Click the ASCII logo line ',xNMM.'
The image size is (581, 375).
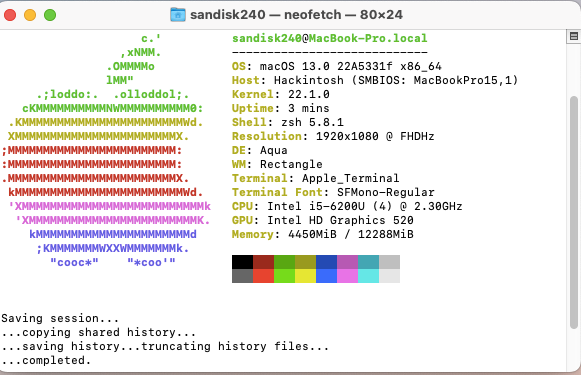[140, 52]
